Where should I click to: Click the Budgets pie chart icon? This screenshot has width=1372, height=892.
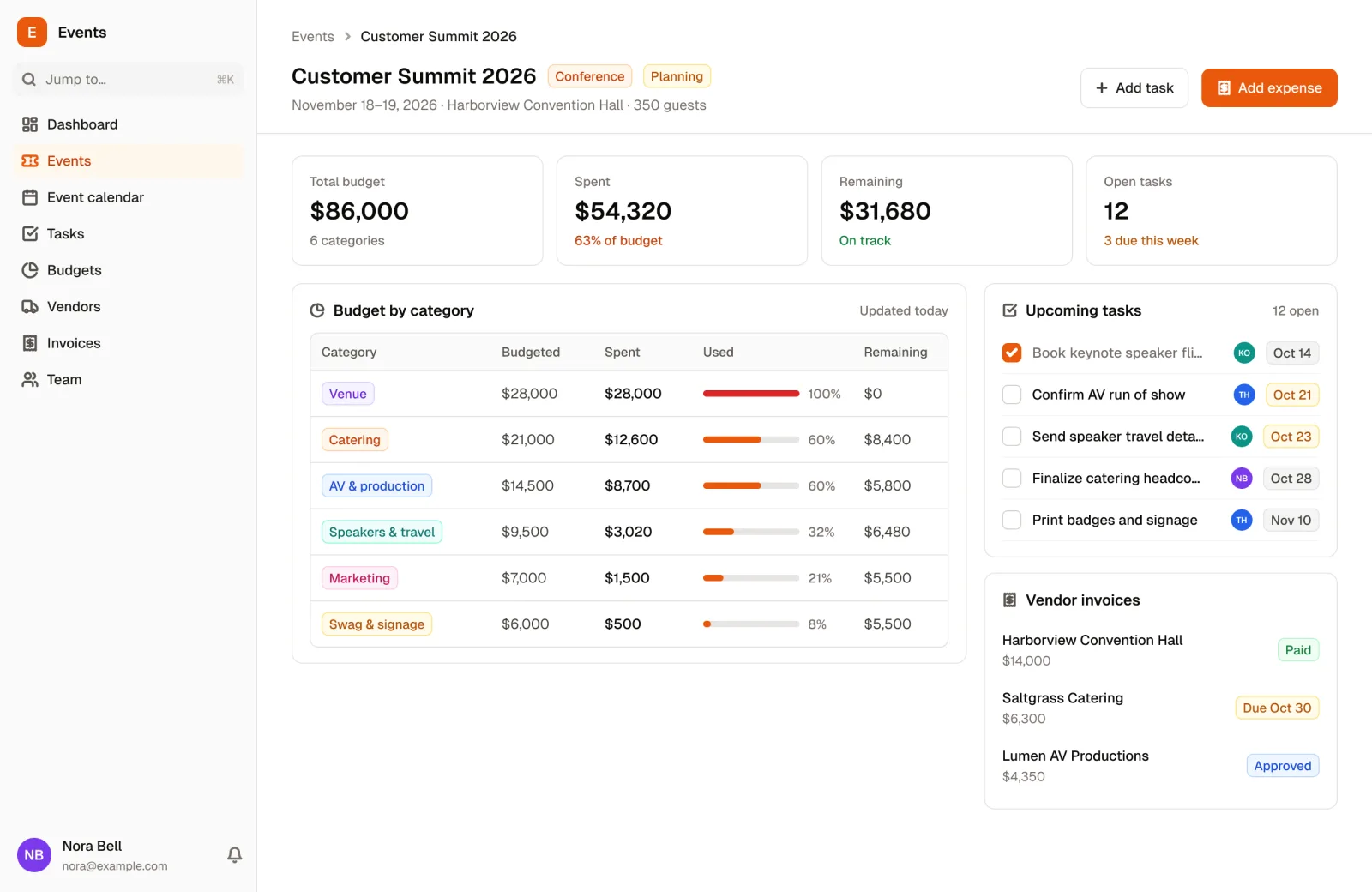[30, 270]
